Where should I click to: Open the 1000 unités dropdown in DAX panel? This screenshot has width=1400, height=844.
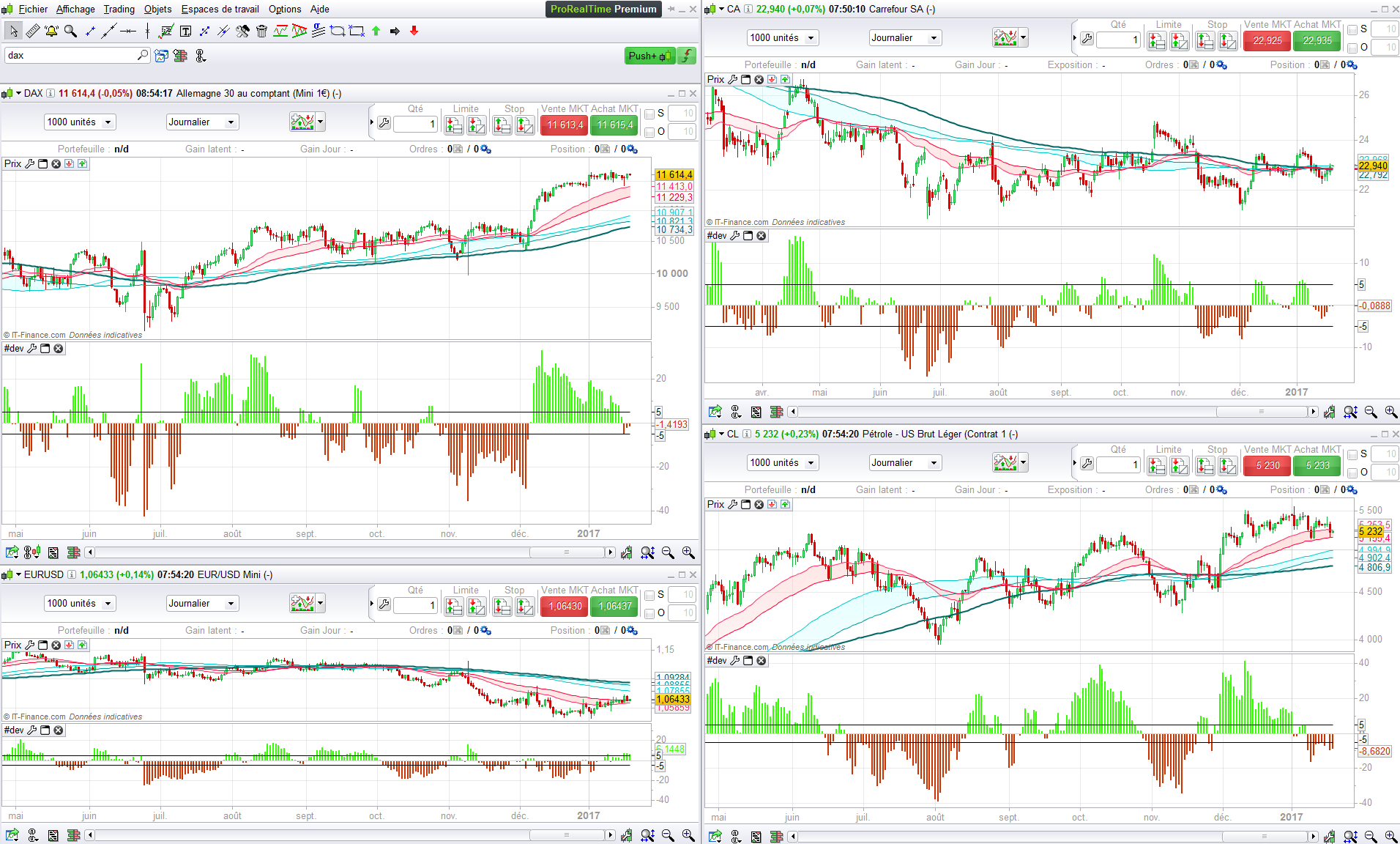pyautogui.click(x=80, y=122)
